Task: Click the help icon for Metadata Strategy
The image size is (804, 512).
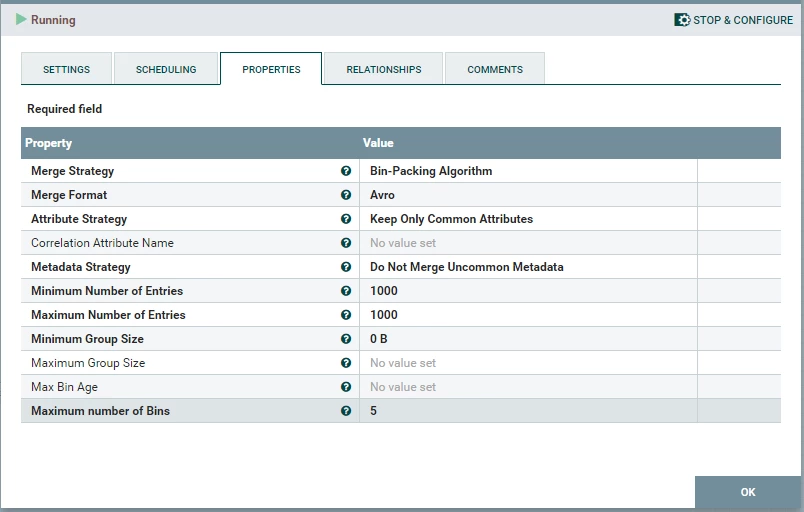Action: click(346, 267)
